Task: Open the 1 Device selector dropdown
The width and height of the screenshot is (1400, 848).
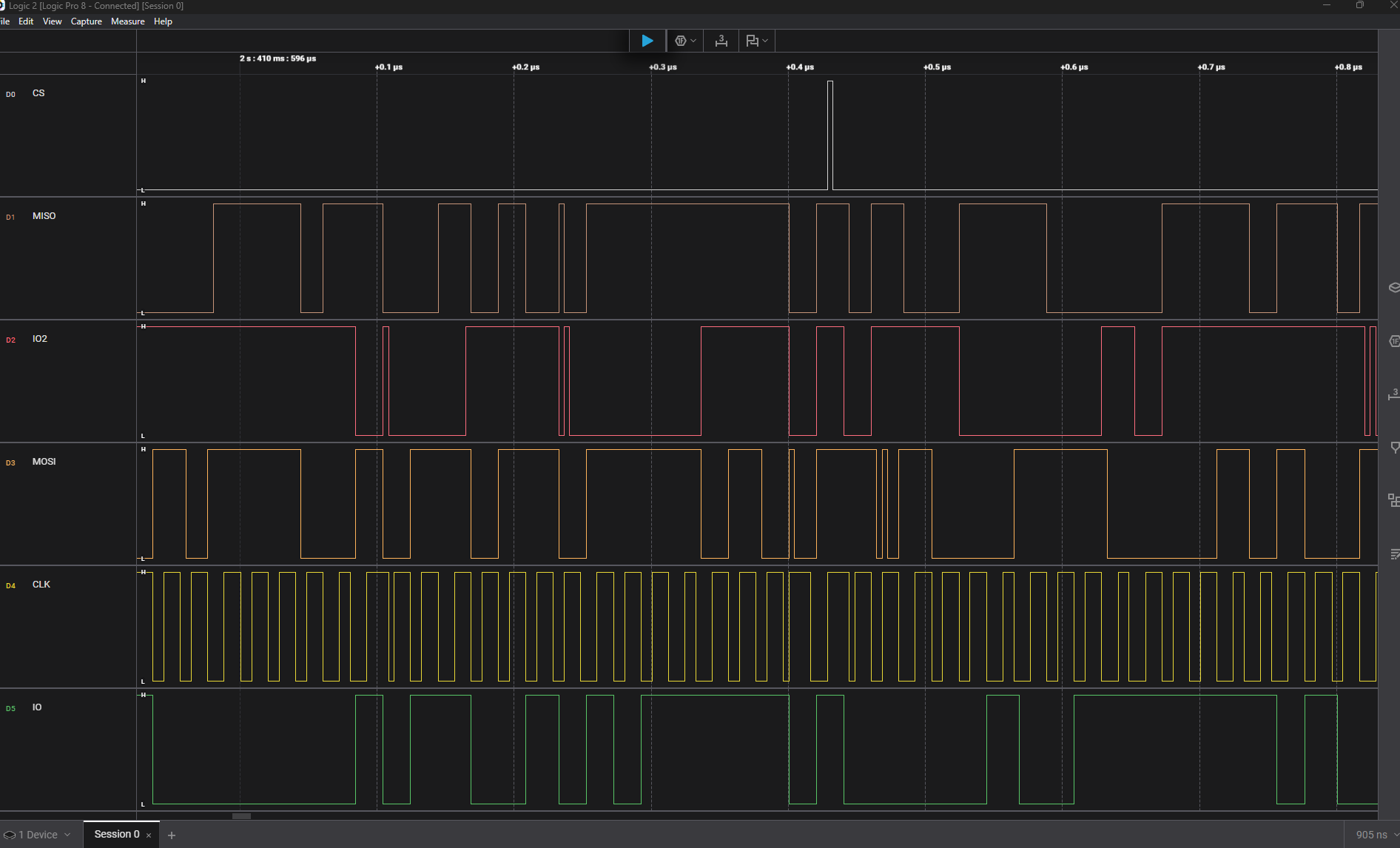Action: [x=37, y=835]
